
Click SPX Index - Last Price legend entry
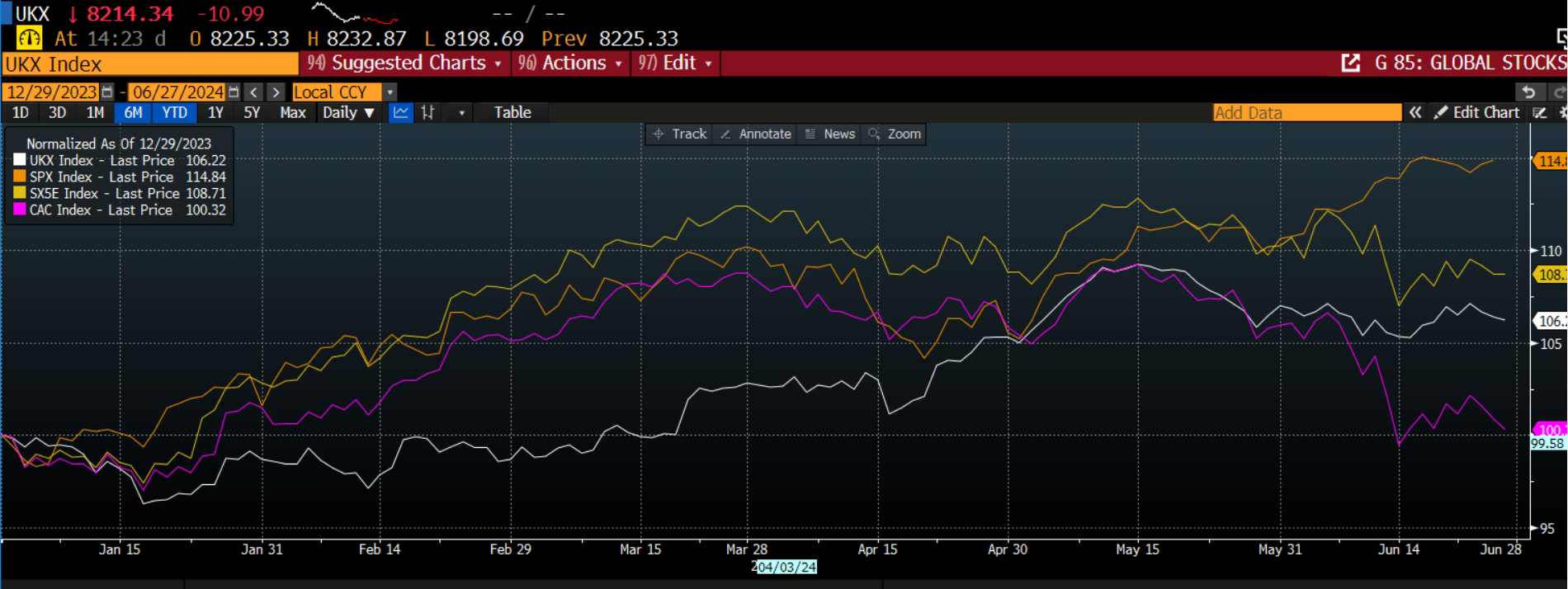[120, 177]
